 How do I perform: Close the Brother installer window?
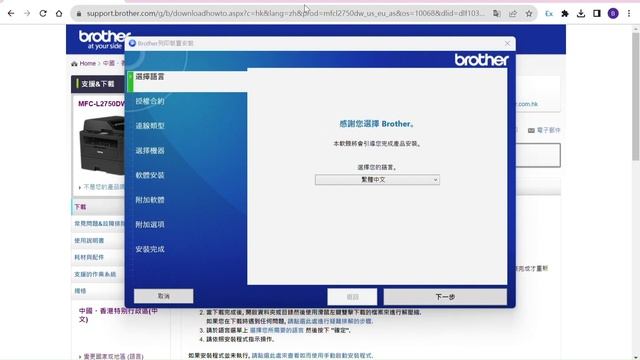(507, 43)
